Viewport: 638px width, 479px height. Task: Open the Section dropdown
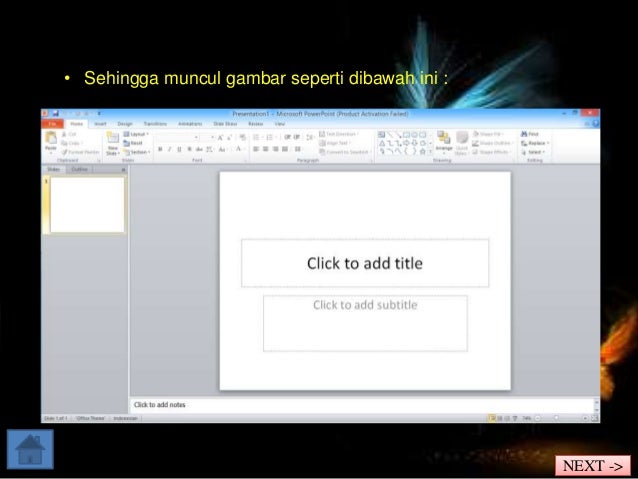click(x=137, y=152)
